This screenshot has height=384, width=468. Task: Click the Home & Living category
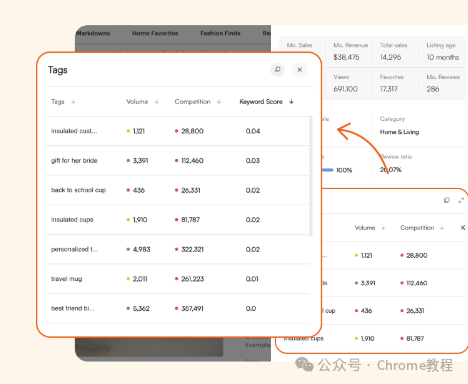pyautogui.click(x=399, y=132)
